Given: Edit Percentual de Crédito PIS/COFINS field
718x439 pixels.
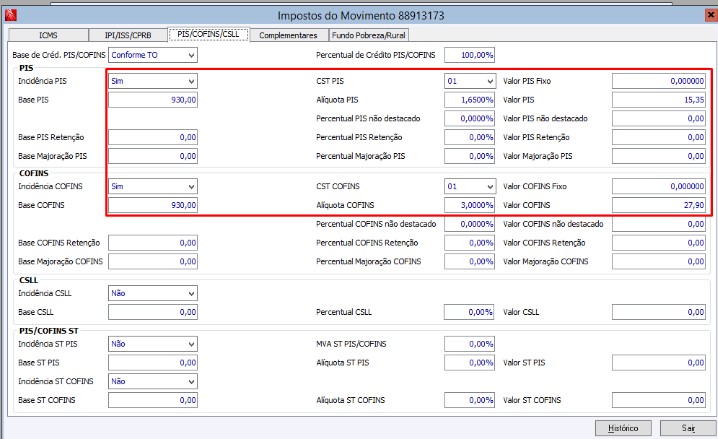Looking at the screenshot, I should pyautogui.click(x=469, y=55).
